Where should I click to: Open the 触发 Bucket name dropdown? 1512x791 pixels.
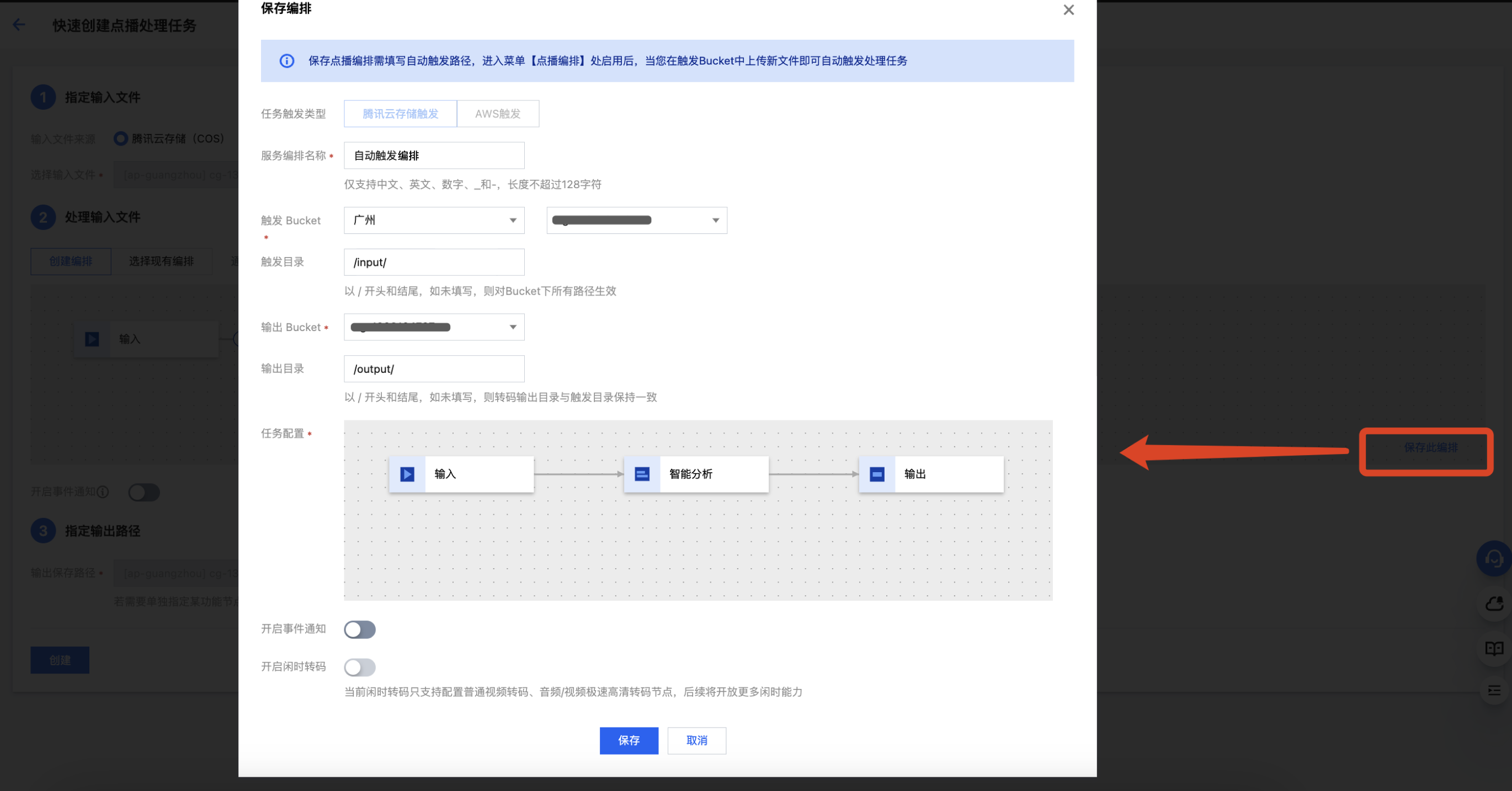point(636,221)
